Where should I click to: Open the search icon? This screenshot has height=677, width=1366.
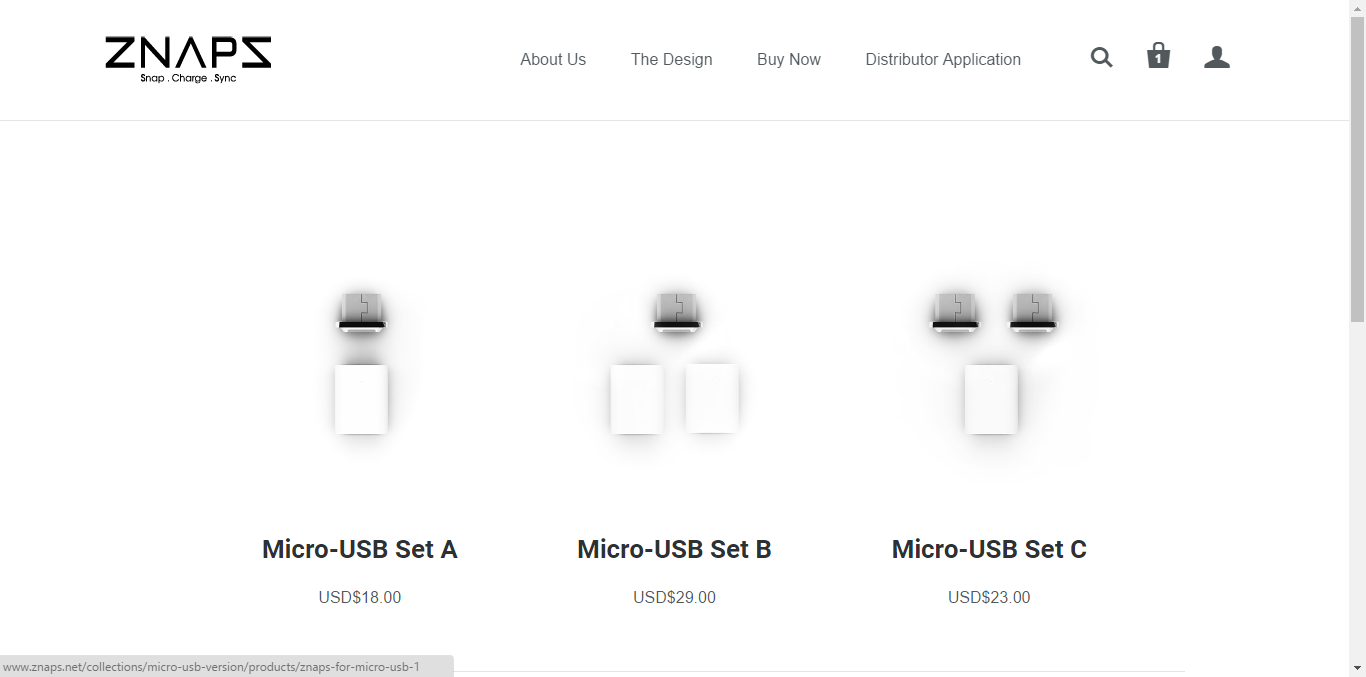point(1101,58)
